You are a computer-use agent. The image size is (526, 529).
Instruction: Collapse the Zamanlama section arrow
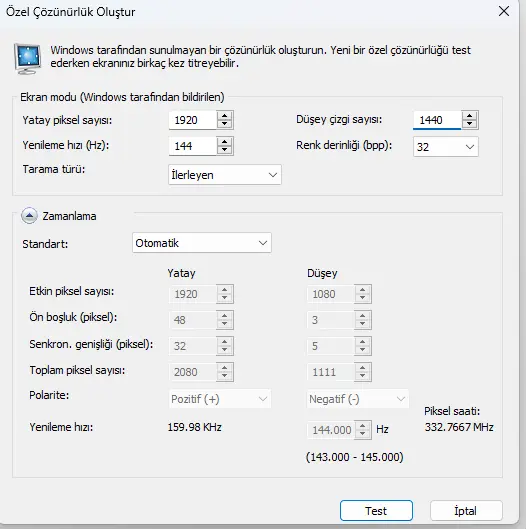(x=29, y=216)
